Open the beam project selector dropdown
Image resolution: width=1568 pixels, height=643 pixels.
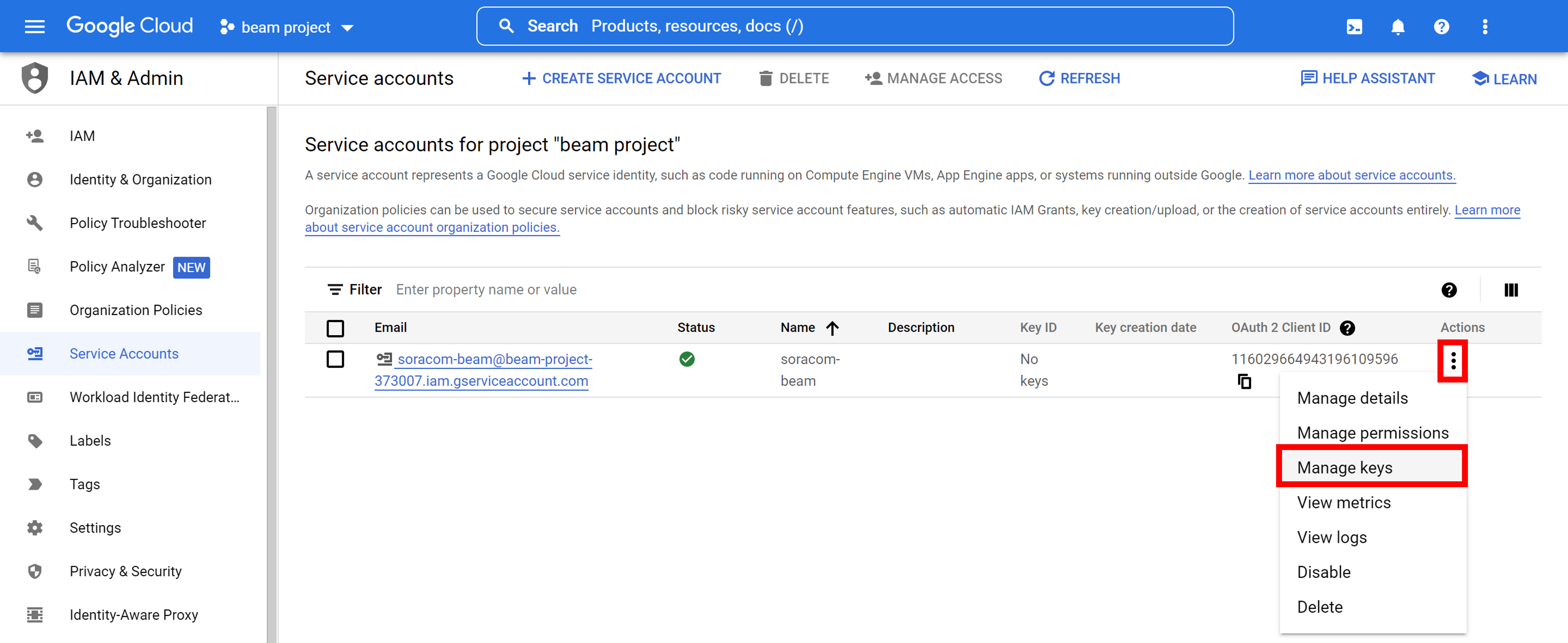(286, 27)
